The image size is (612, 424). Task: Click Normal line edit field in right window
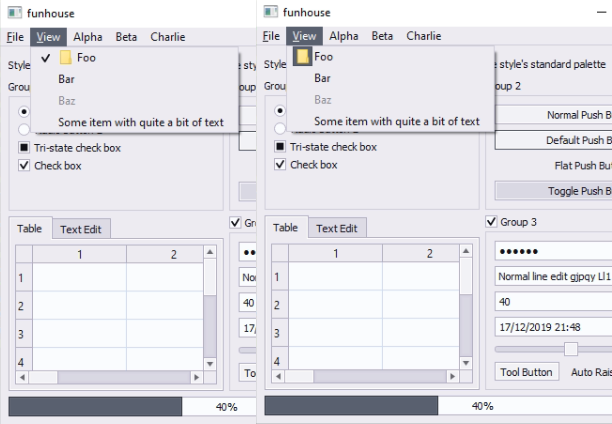point(553,277)
